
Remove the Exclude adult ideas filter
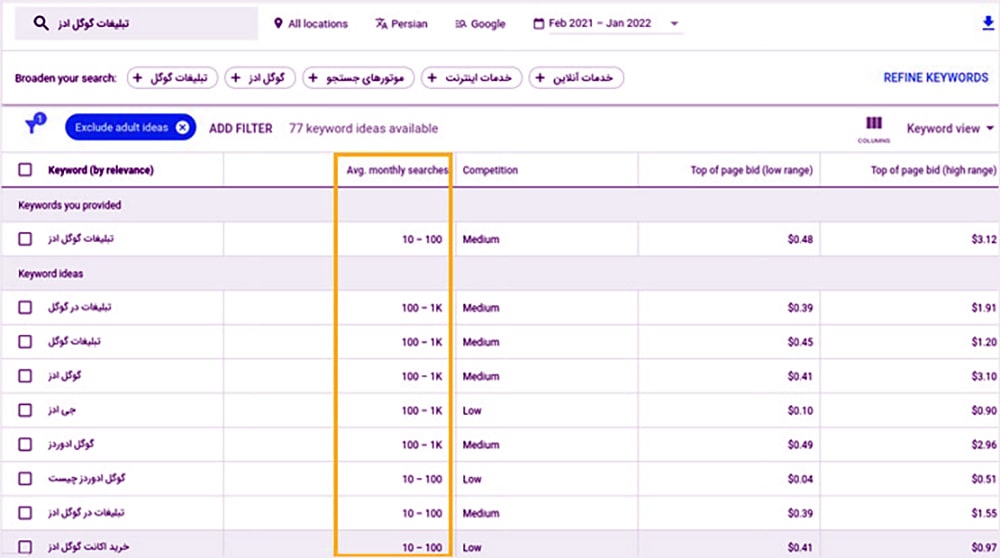(182, 128)
